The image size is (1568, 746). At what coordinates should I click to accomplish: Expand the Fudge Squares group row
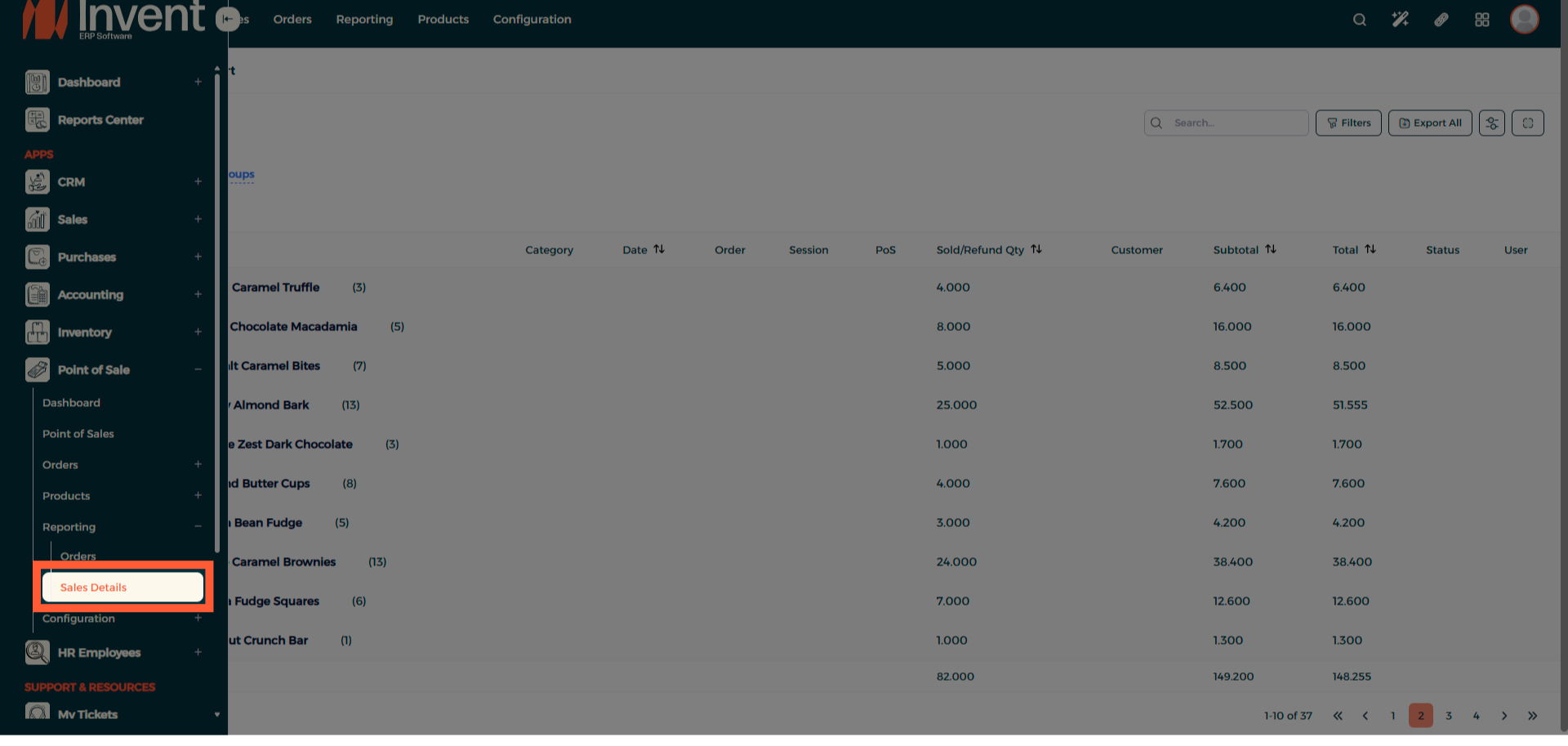tap(894, 601)
